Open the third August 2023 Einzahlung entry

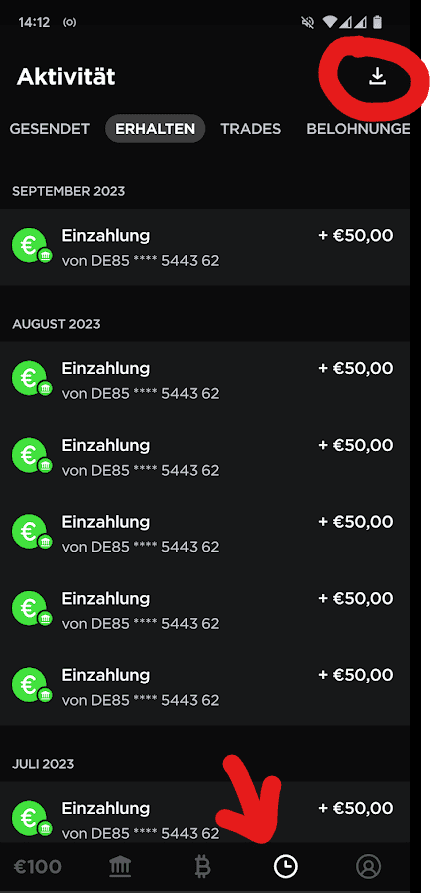point(205,534)
